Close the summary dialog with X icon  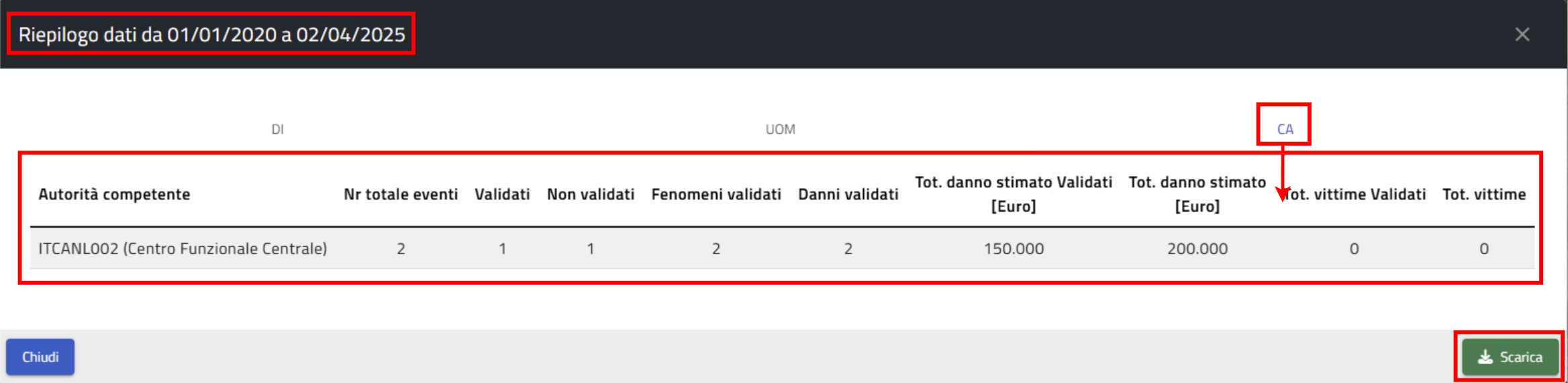click(x=1522, y=34)
